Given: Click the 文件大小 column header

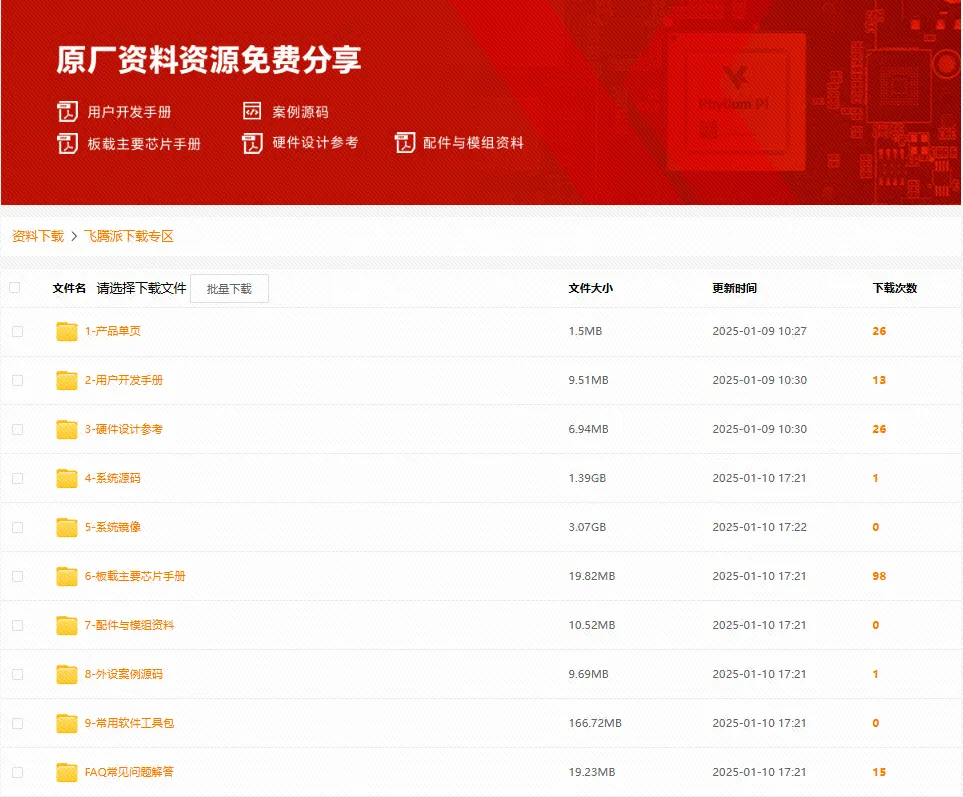Looking at the screenshot, I should click(590, 288).
